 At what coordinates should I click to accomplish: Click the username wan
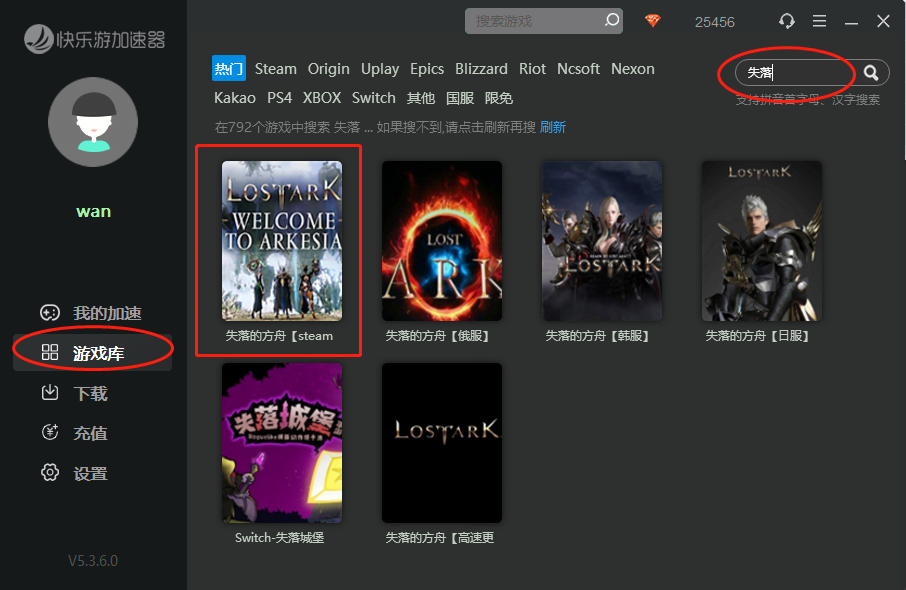[94, 211]
